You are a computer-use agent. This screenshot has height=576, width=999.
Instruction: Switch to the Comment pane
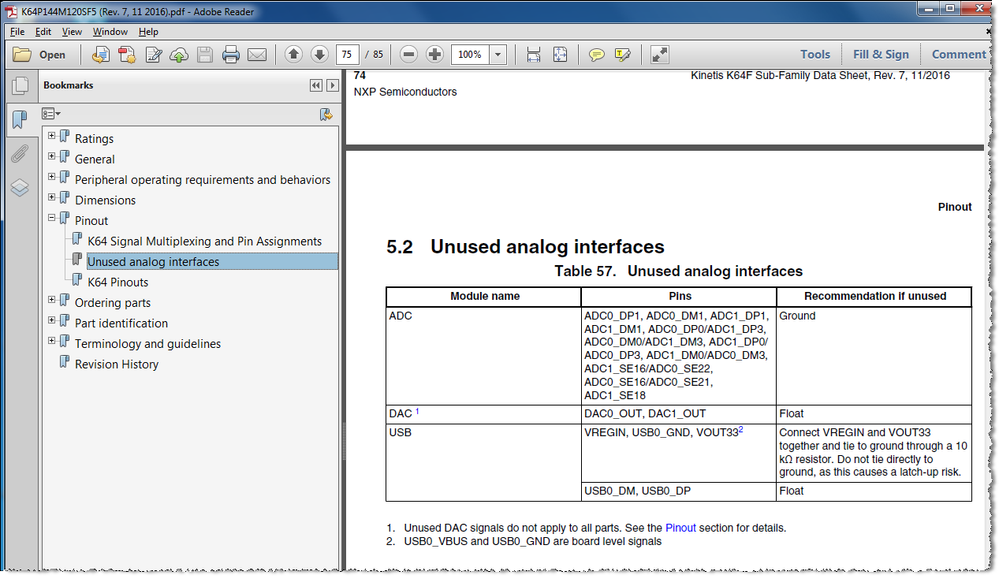[958, 54]
